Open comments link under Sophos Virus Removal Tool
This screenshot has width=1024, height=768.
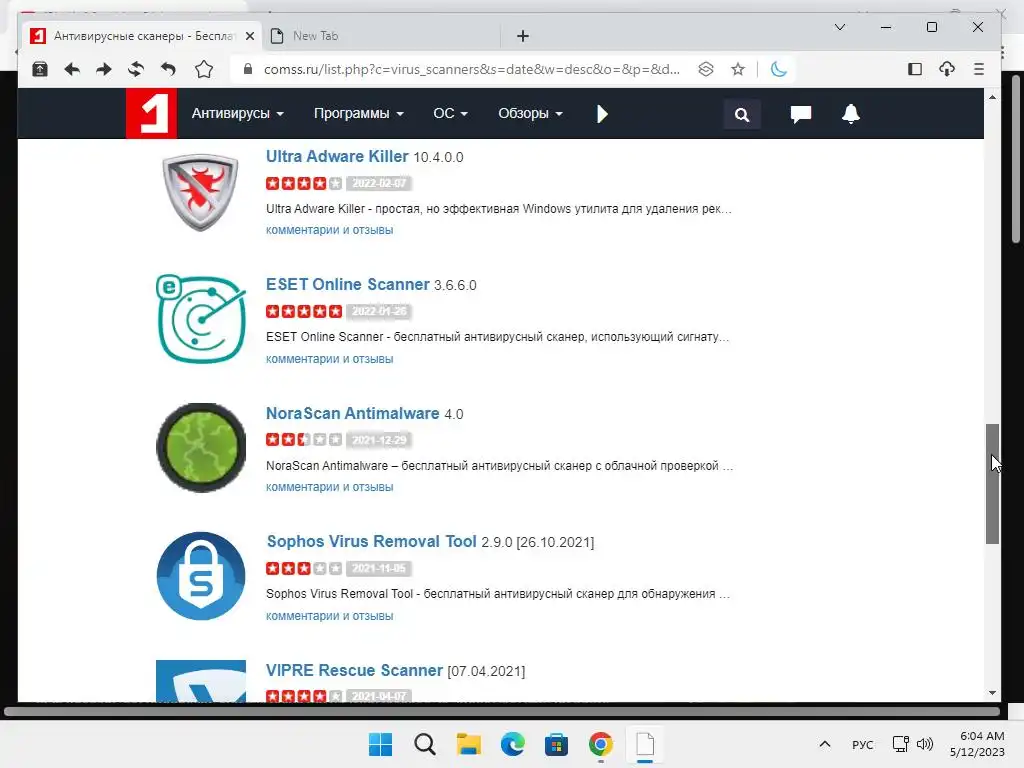[329, 616]
